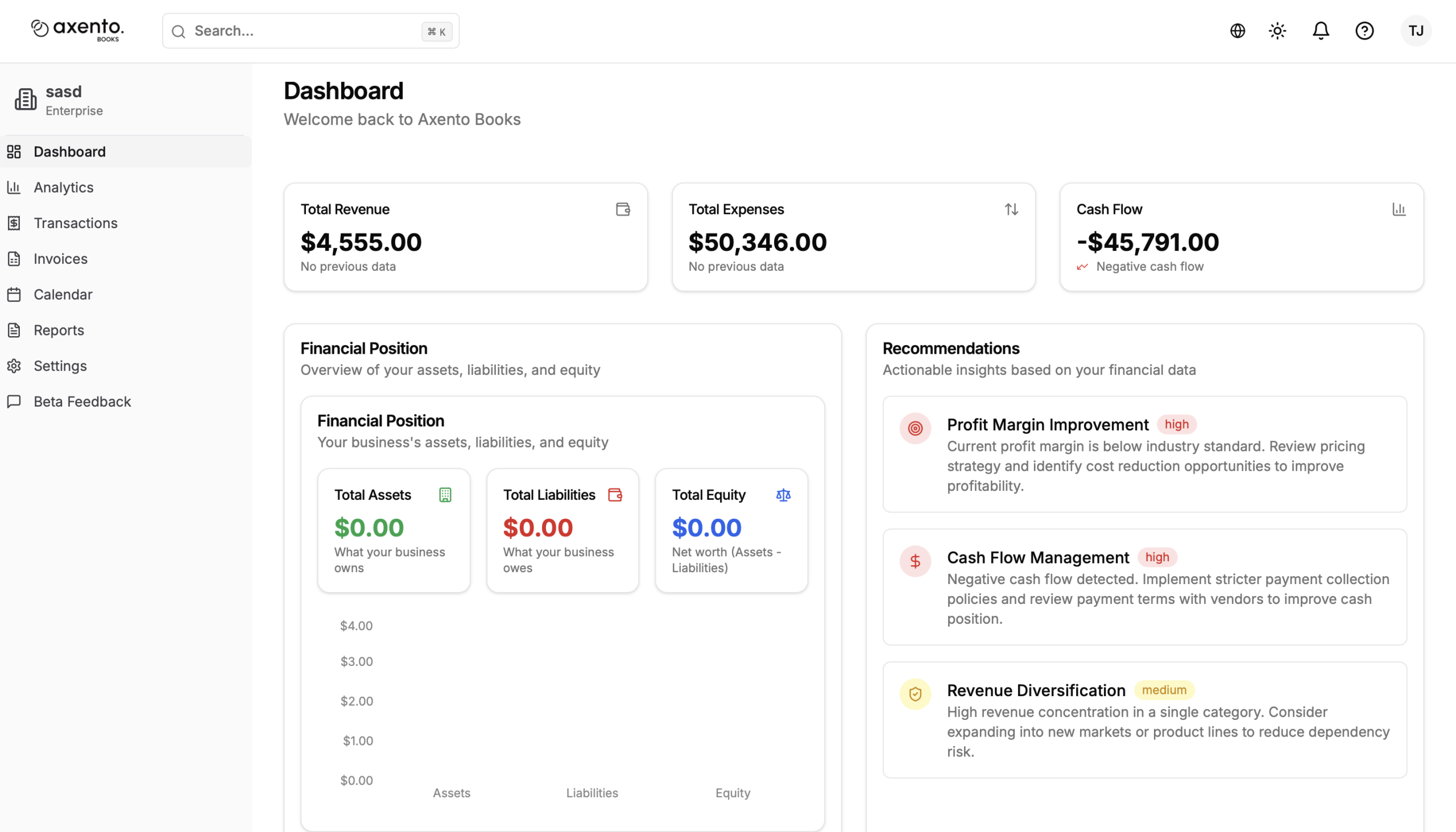1456x832 pixels.
Task: Click the $4,555.00 Total Revenue value
Action: pos(361,242)
